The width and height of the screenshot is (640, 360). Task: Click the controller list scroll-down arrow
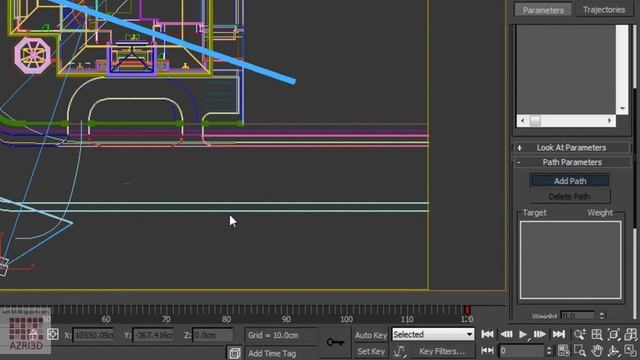pyautogui.click(x=622, y=109)
